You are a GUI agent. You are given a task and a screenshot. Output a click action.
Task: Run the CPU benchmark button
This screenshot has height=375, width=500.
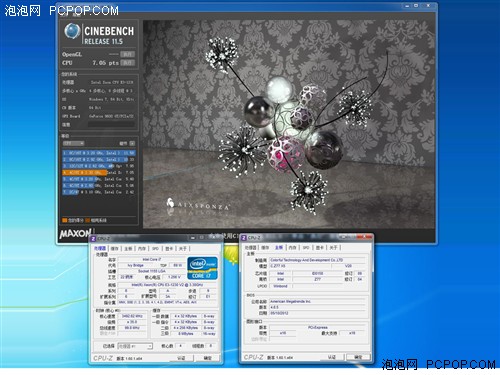128,63
